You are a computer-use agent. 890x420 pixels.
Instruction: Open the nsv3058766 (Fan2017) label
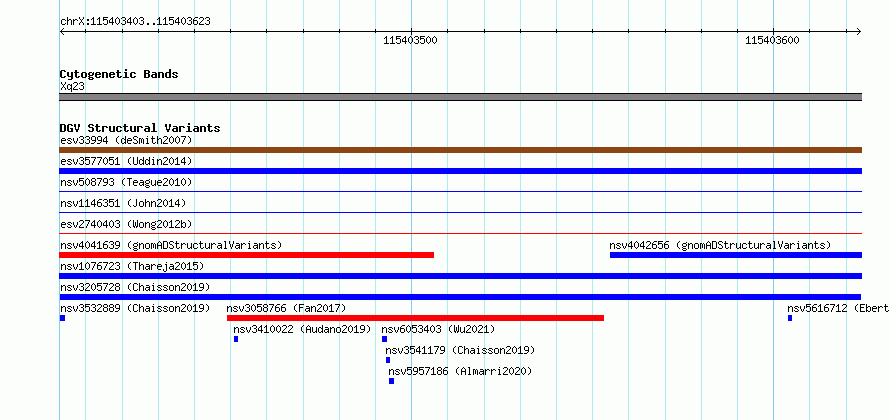286,308
